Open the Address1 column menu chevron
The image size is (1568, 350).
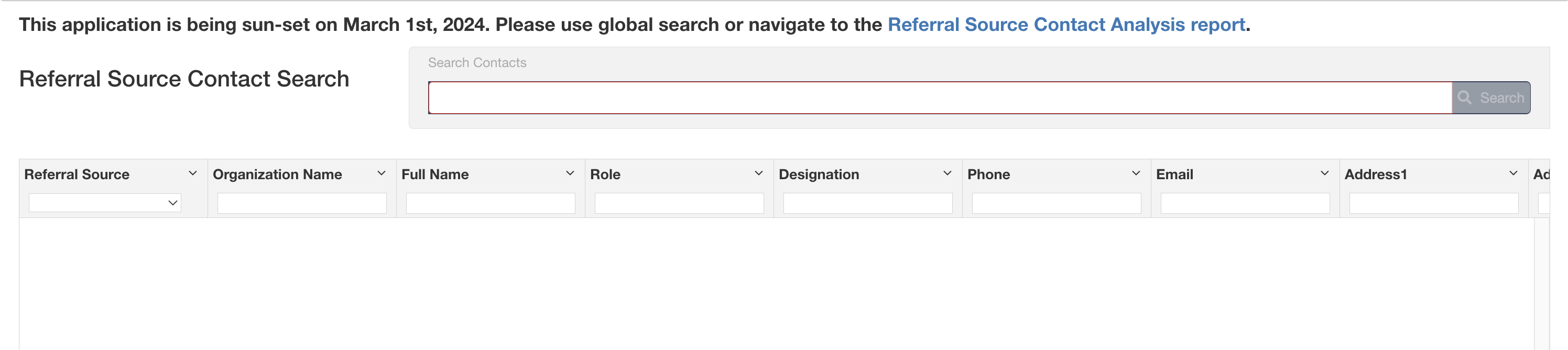[1513, 173]
